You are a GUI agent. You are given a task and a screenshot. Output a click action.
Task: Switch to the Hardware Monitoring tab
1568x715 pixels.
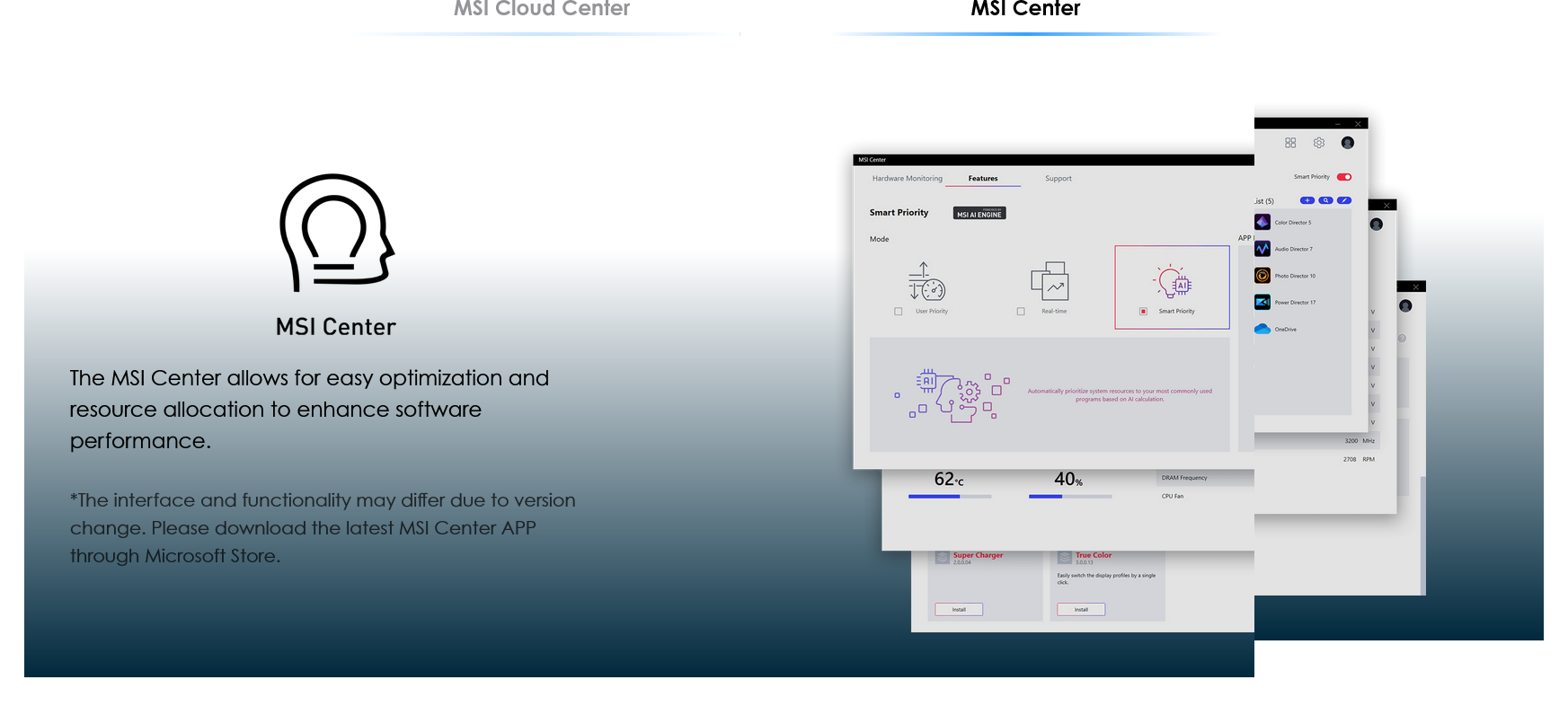[907, 179]
